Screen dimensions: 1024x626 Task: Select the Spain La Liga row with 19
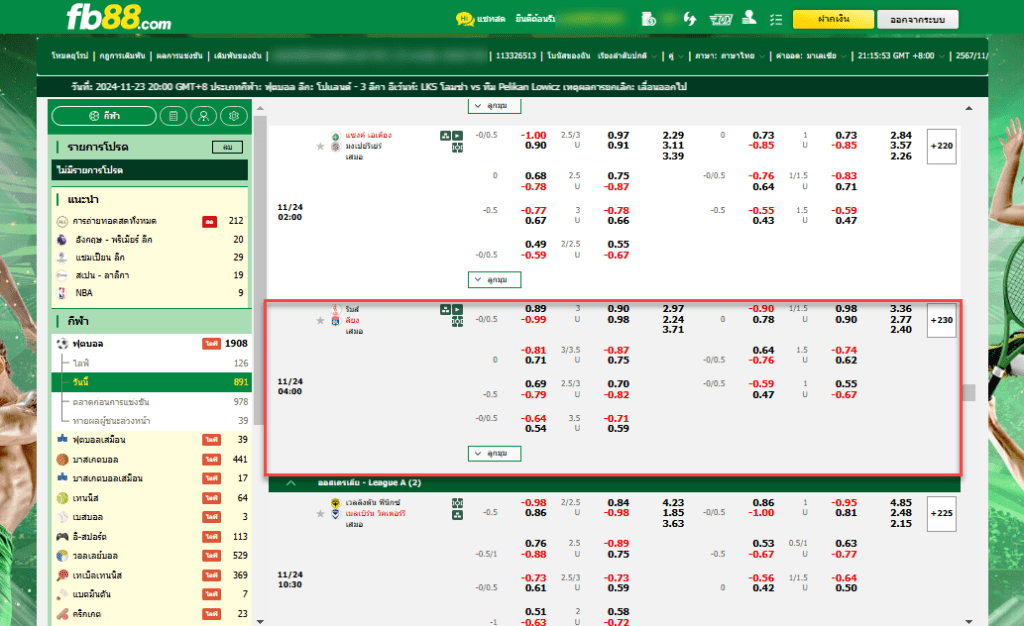[152, 275]
